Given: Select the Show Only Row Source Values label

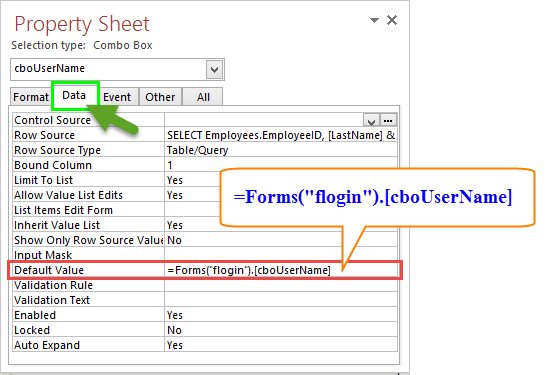Looking at the screenshot, I should tap(89, 240).
